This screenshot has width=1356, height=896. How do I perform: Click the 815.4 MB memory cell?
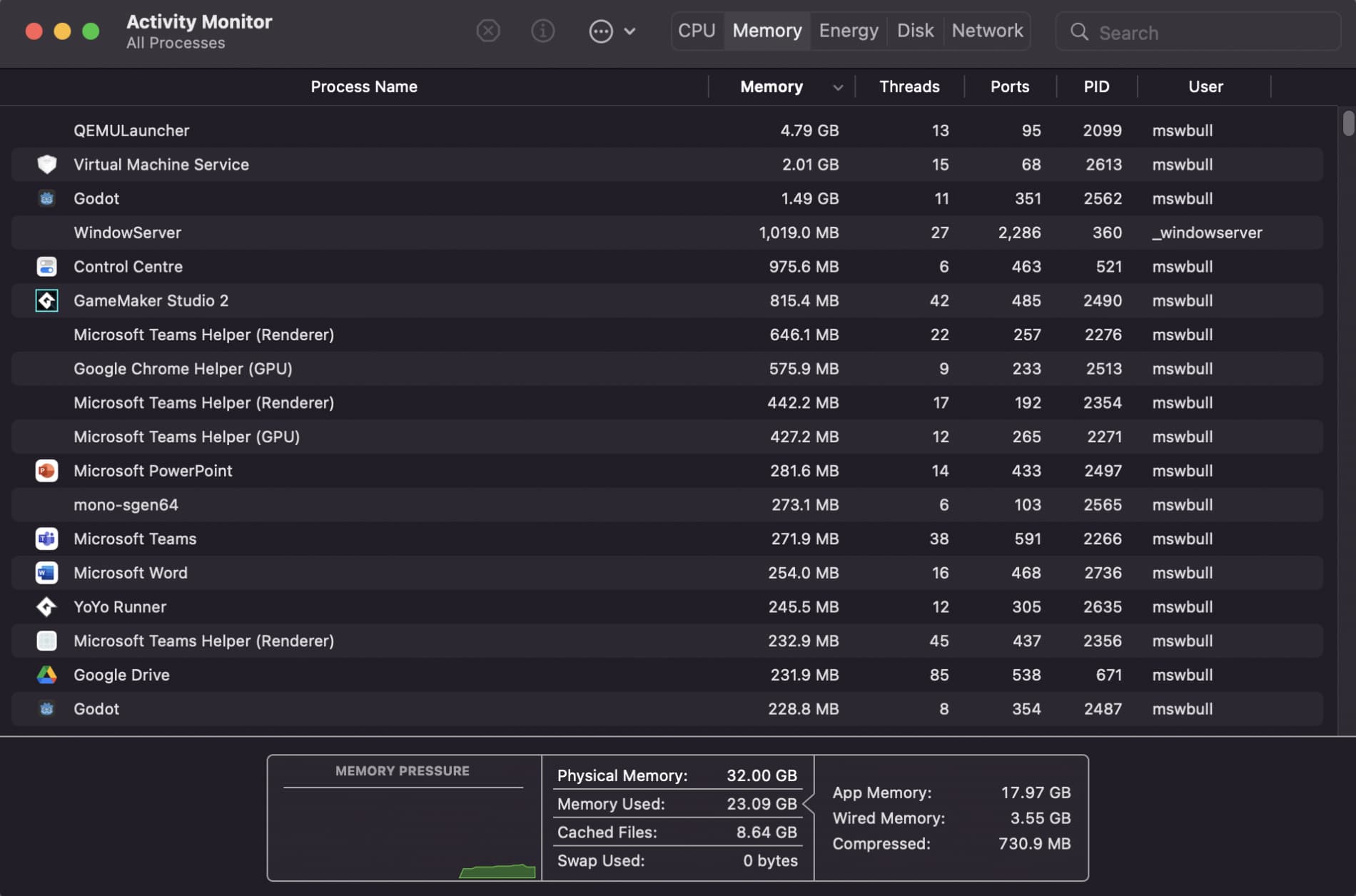click(804, 300)
